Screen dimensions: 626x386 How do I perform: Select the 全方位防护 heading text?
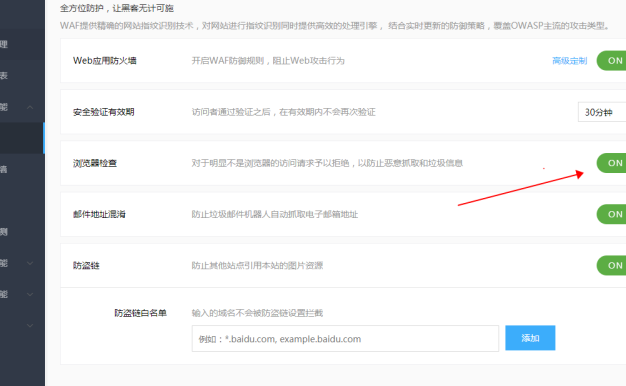coord(117,8)
